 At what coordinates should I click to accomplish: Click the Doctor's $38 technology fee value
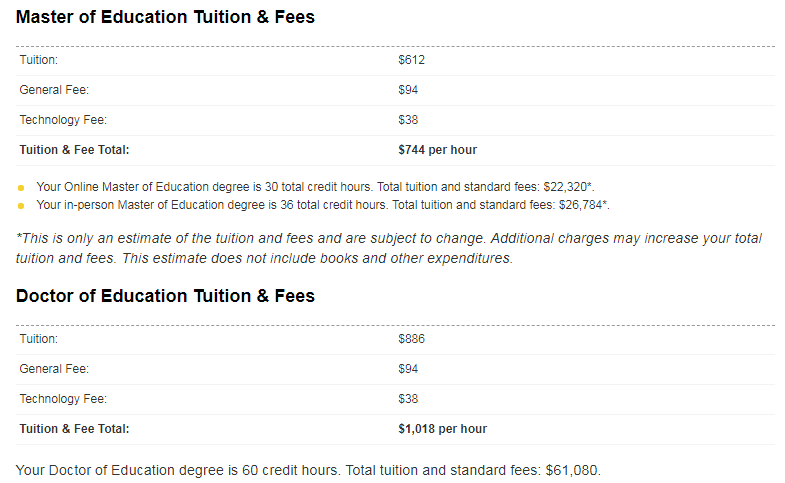pyautogui.click(x=408, y=399)
